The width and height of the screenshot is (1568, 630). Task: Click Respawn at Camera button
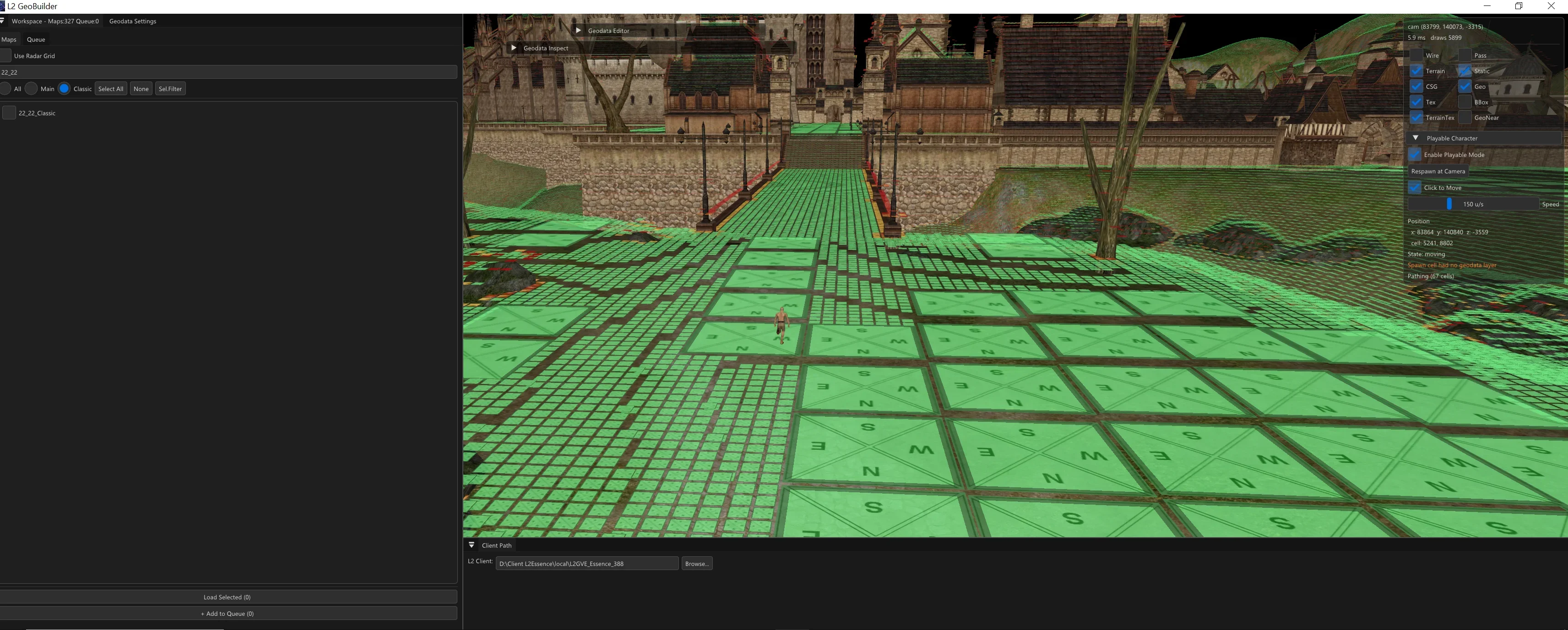(x=1438, y=171)
